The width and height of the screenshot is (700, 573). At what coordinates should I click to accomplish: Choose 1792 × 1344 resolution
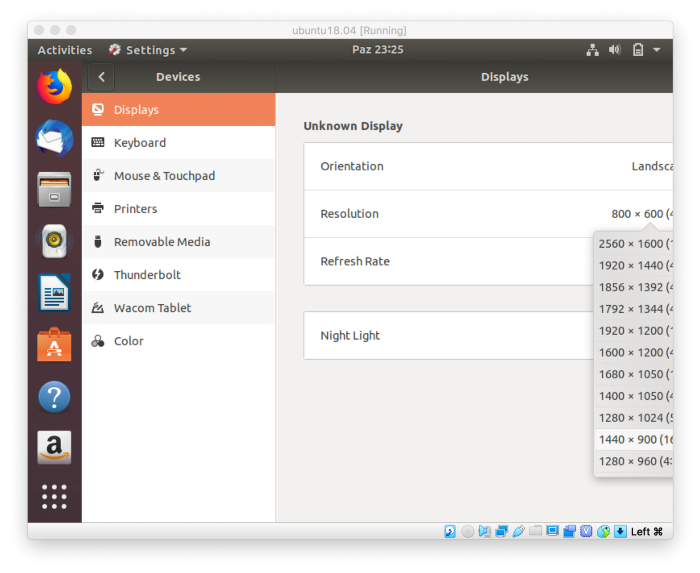[x=634, y=309]
